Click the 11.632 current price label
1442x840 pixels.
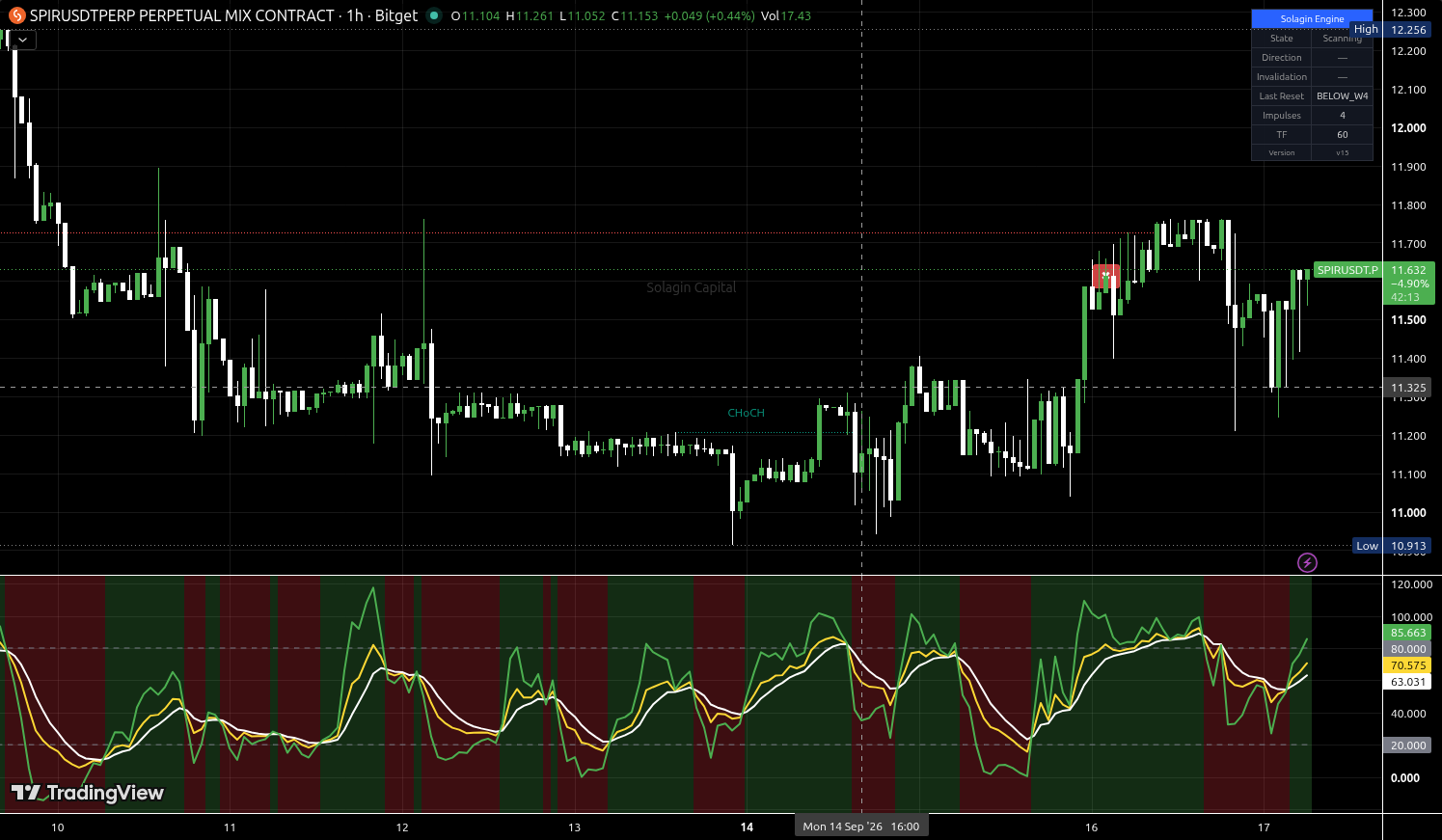tap(1408, 270)
